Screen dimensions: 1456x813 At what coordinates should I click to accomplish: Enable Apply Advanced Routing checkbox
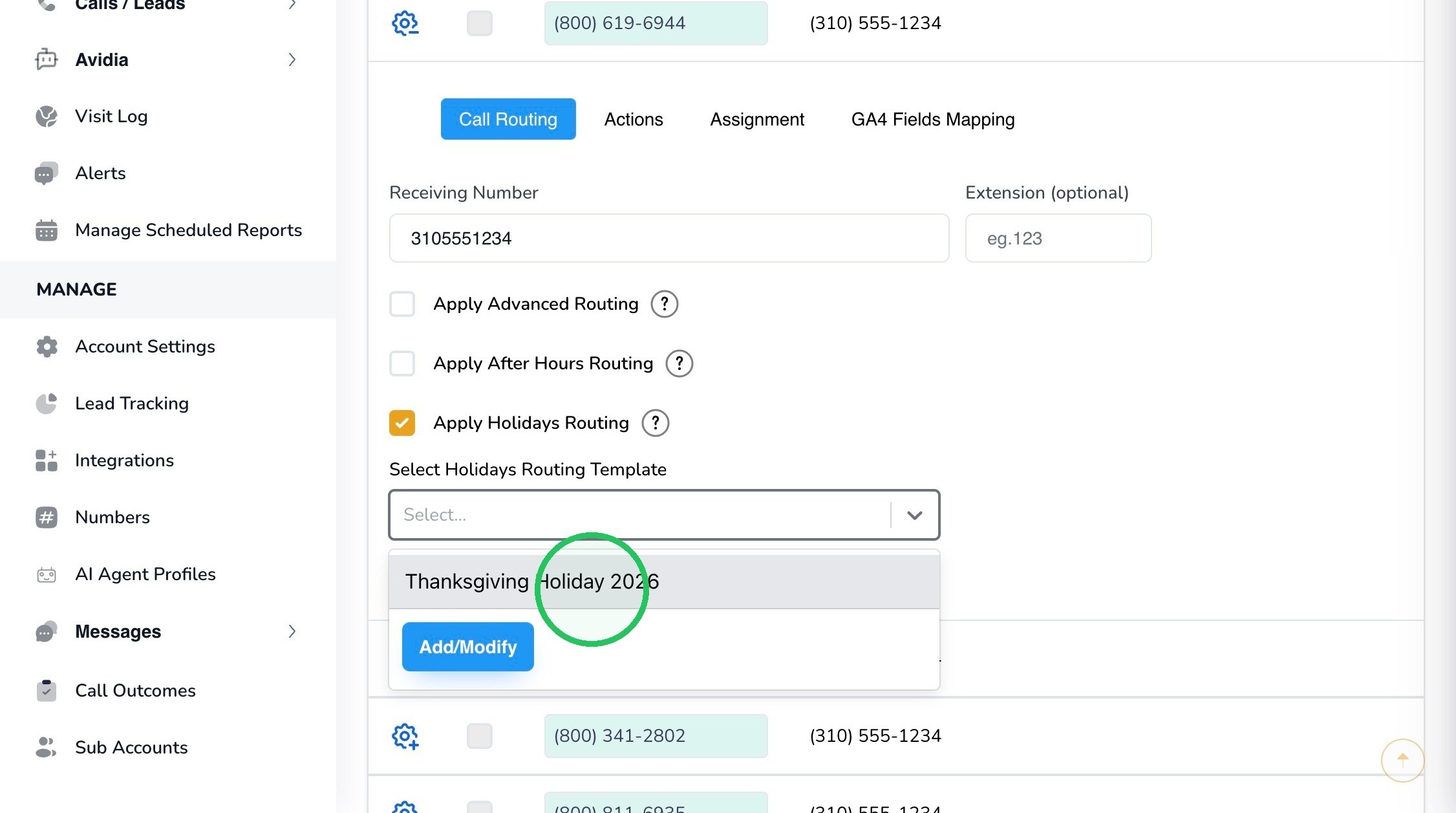402,304
